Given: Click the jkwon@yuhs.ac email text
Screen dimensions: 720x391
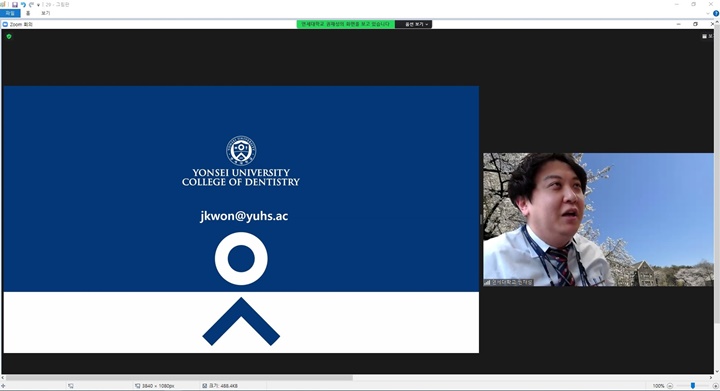Looking at the screenshot, I should [244, 216].
